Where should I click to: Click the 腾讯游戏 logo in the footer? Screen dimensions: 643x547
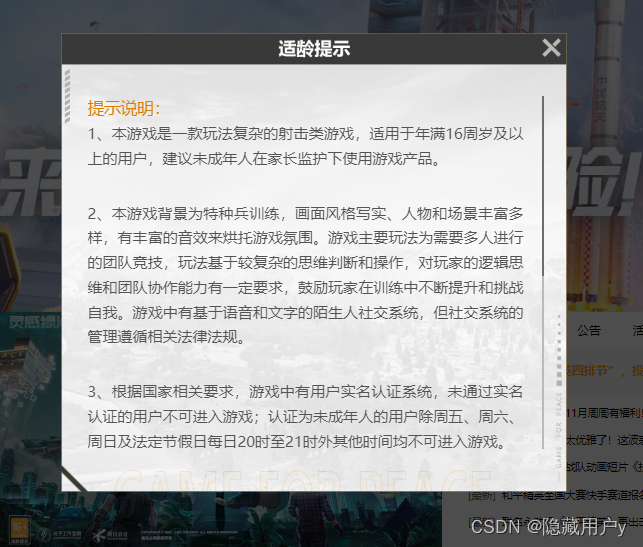pyautogui.click(x=110, y=534)
